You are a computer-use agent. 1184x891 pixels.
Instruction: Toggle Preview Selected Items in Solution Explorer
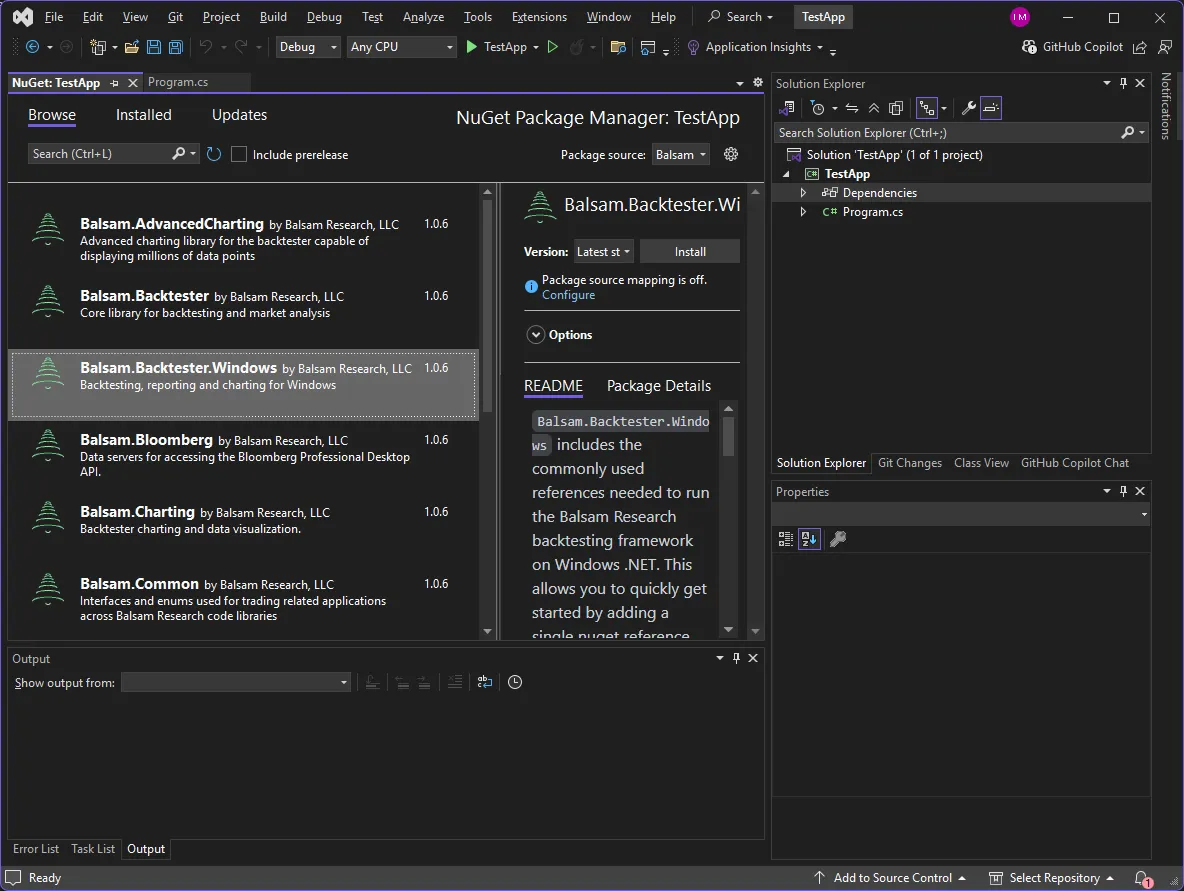point(991,108)
